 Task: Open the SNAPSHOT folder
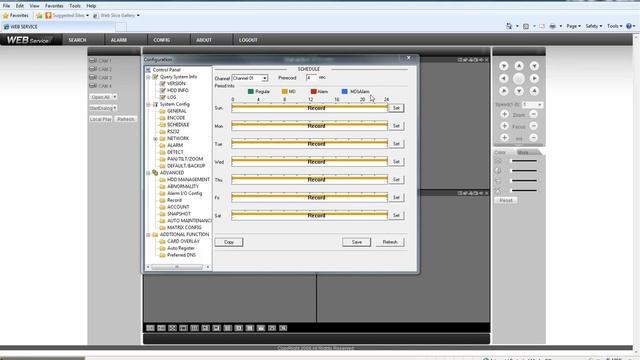179,214
